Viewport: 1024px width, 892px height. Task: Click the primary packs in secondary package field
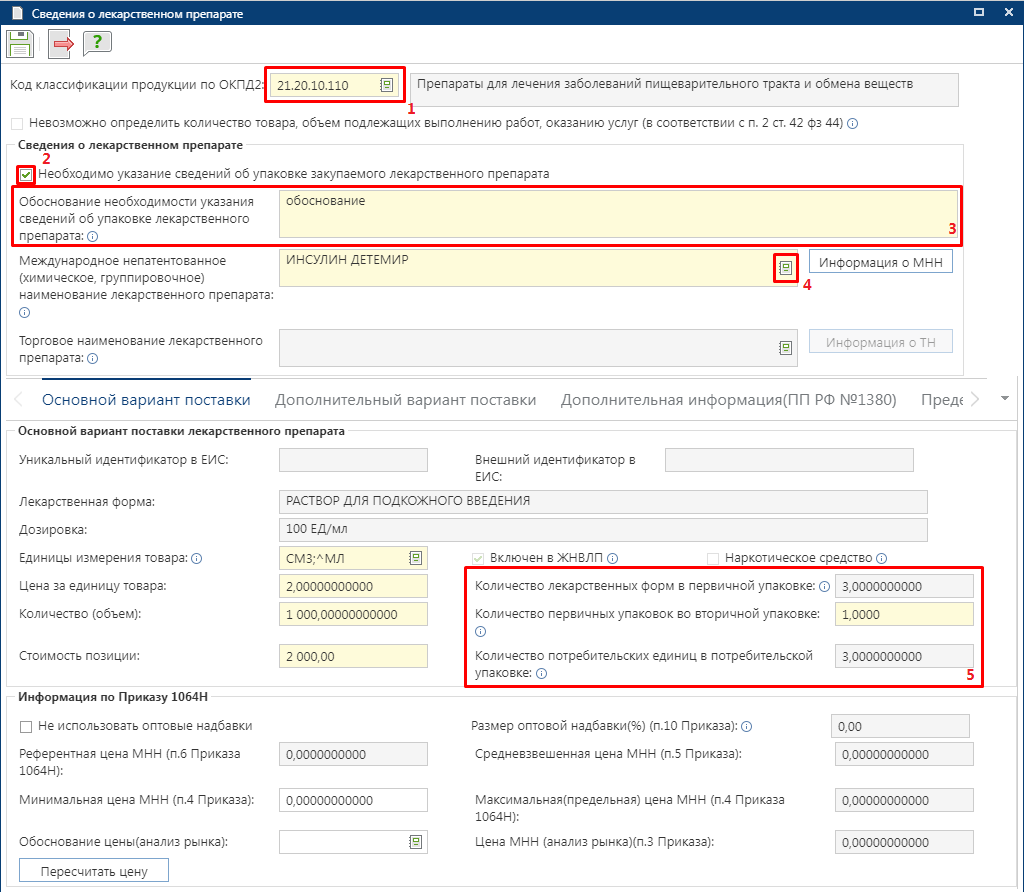pos(904,614)
